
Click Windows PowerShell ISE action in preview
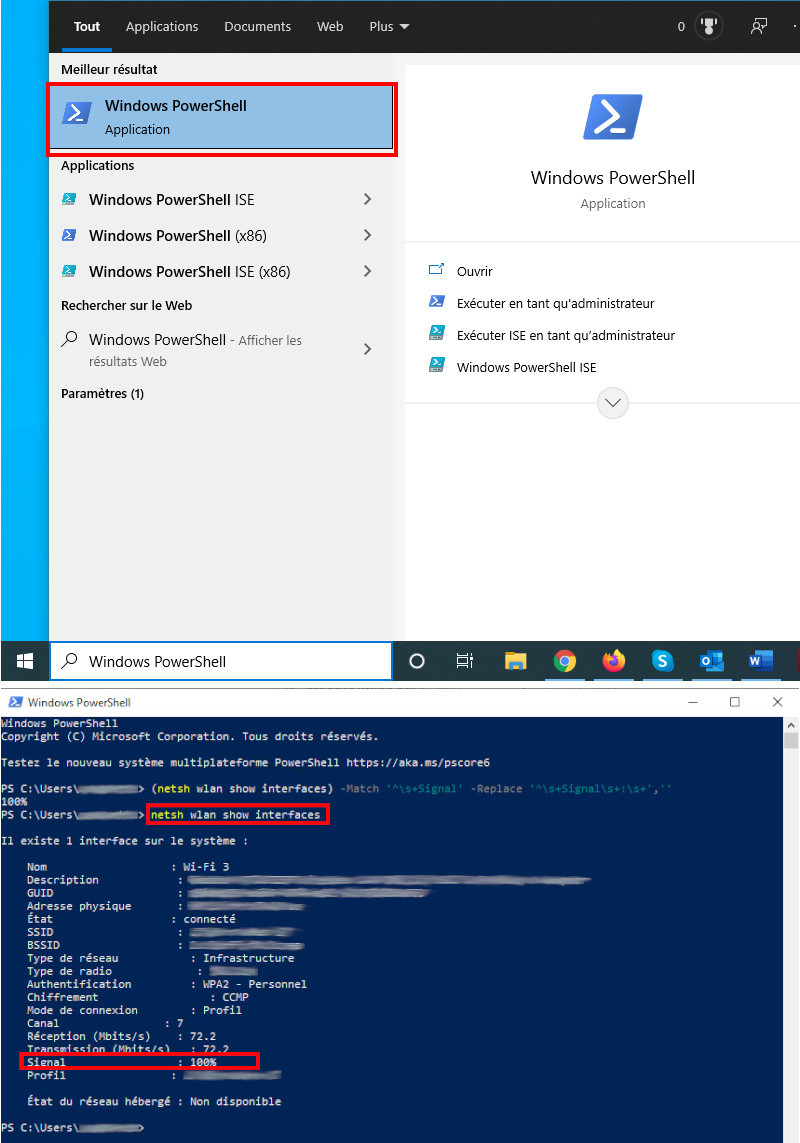click(527, 367)
